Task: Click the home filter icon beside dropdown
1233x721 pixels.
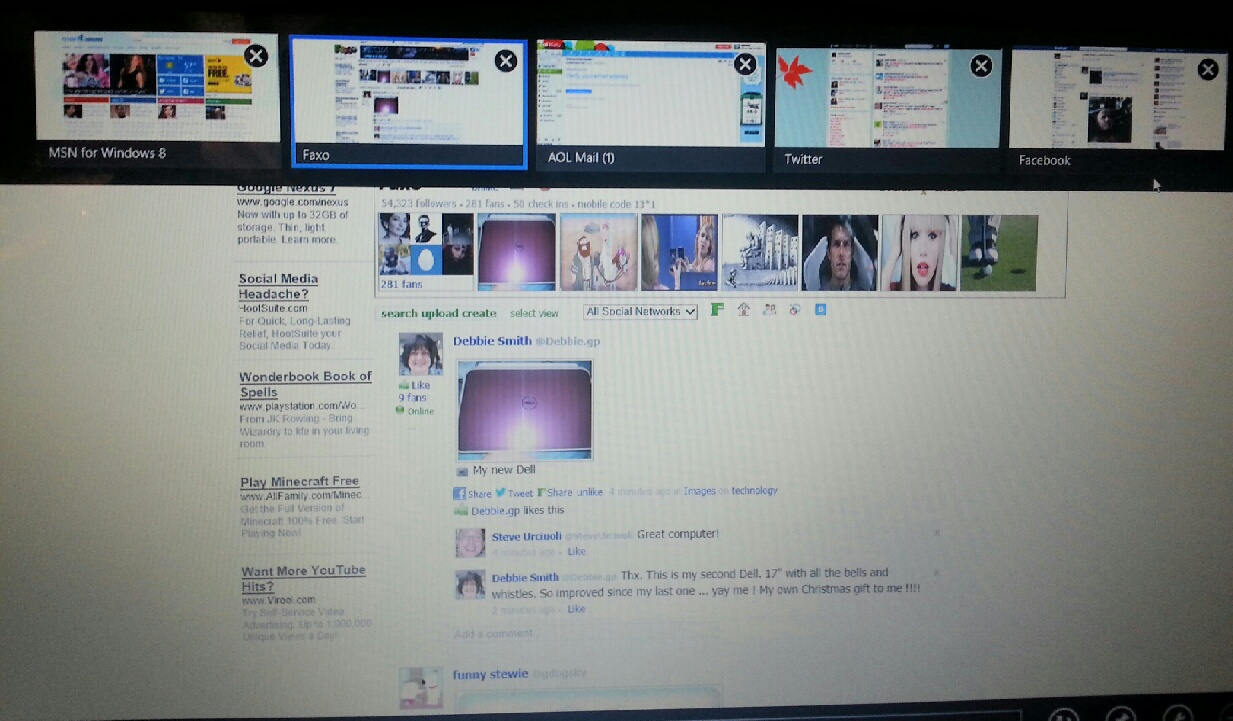Action: pos(743,310)
